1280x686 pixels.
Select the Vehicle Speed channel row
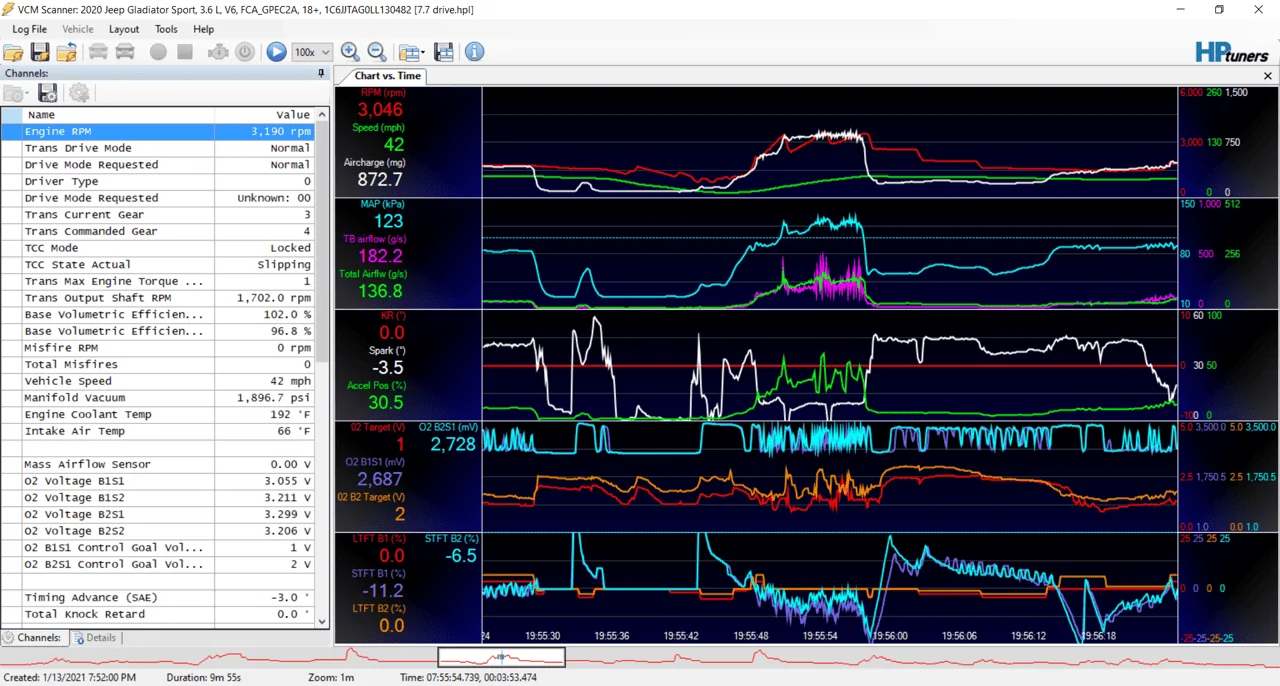[158, 381]
